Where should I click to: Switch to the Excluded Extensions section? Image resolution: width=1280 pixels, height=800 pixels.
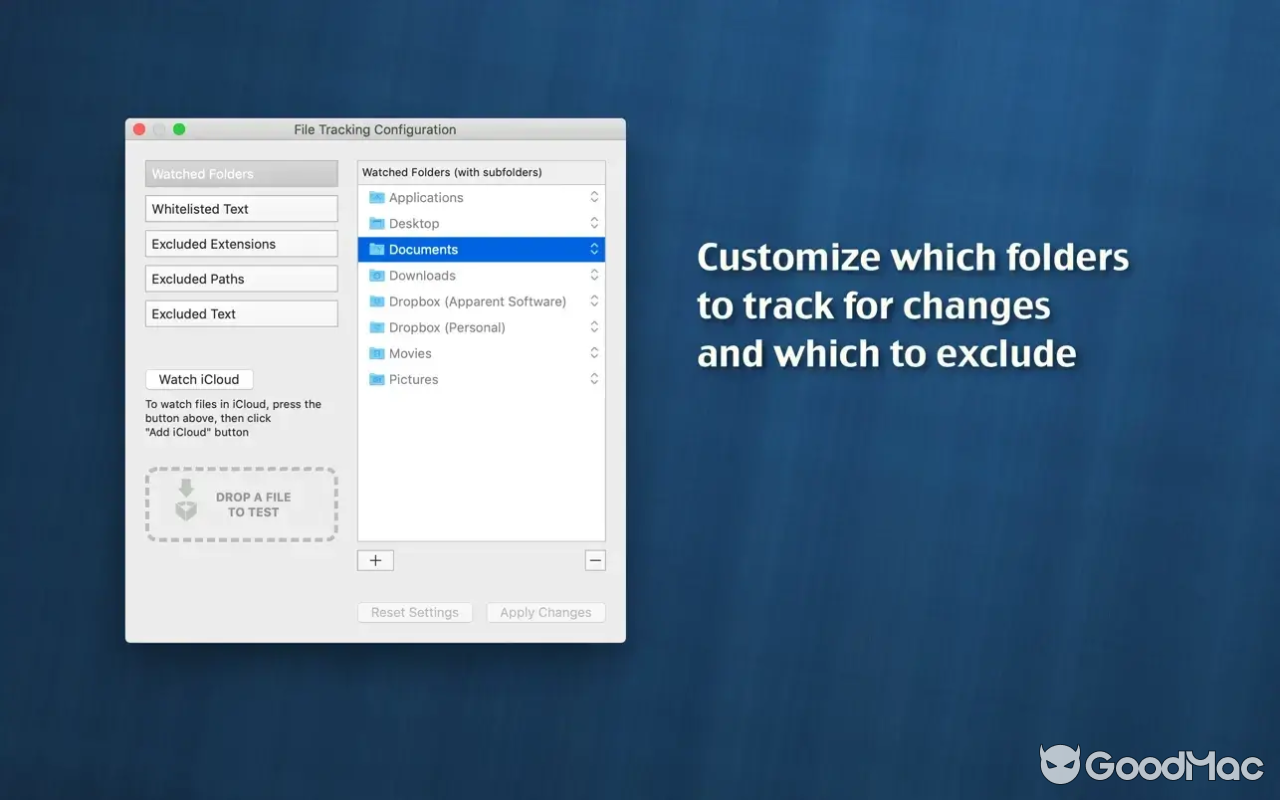coord(241,243)
